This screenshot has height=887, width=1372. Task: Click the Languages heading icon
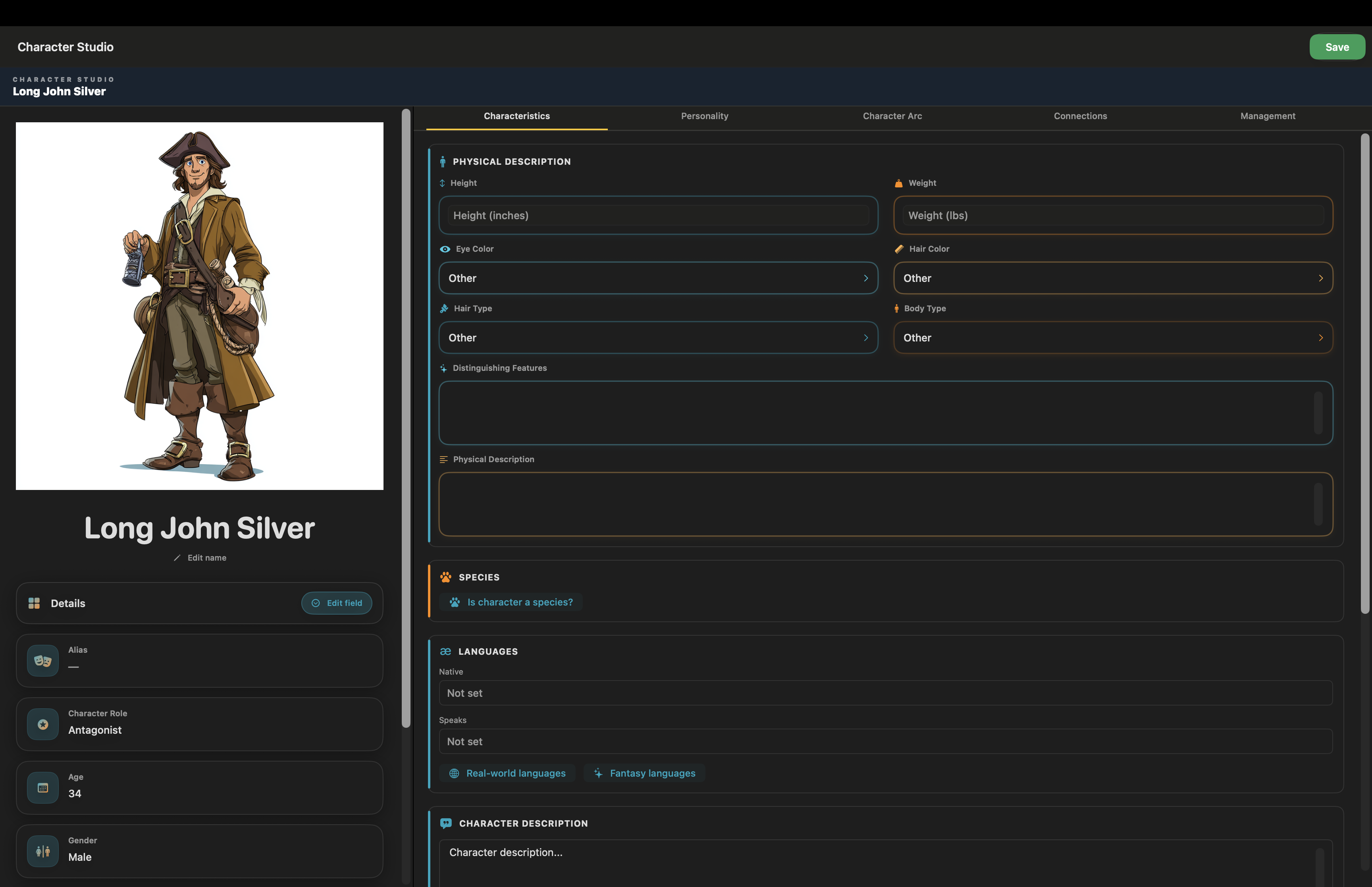coord(445,652)
